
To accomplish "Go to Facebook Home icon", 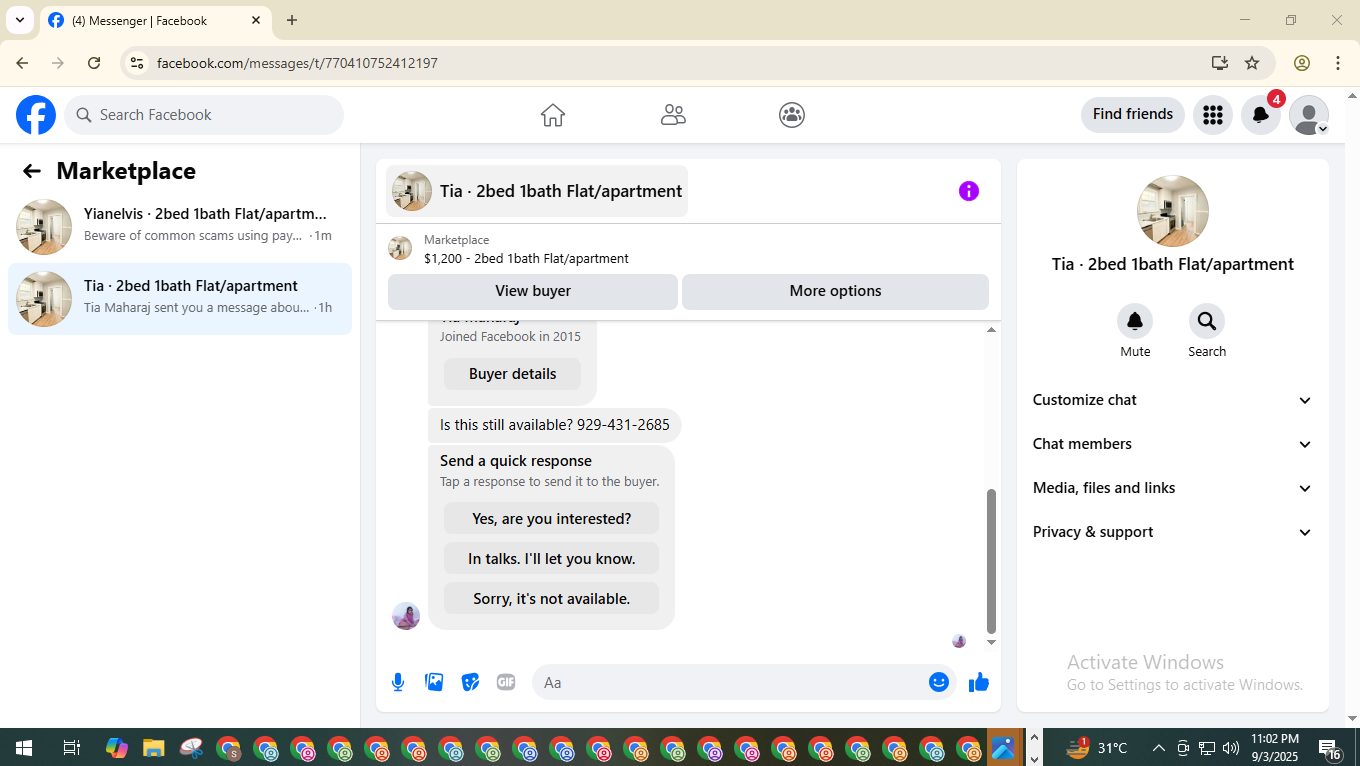I will click(553, 115).
